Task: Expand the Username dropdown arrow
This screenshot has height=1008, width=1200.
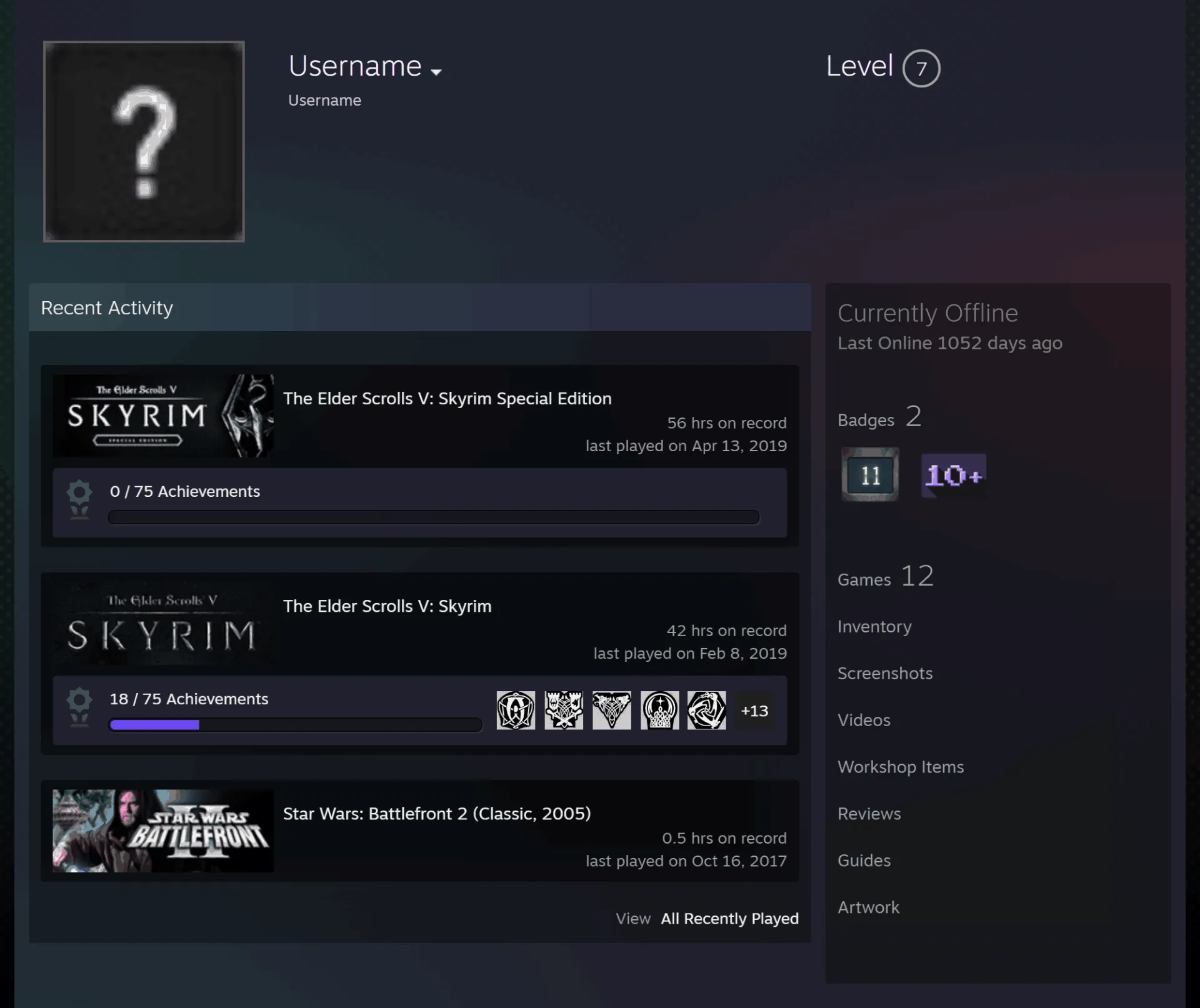Action: pyautogui.click(x=436, y=72)
